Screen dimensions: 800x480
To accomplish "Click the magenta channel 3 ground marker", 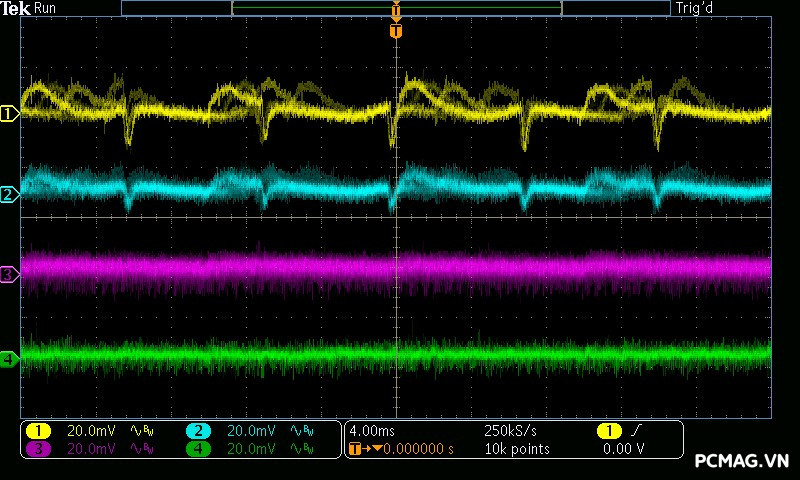I will tap(9, 273).
